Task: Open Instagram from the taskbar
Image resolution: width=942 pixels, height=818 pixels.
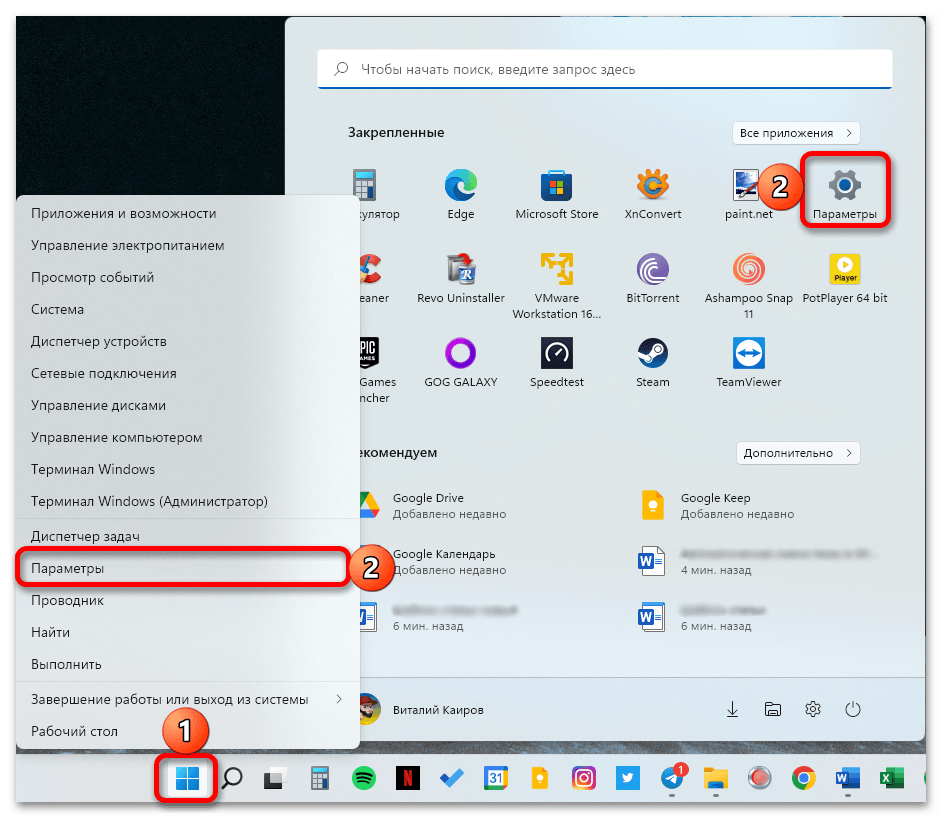Action: (x=583, y=778)
